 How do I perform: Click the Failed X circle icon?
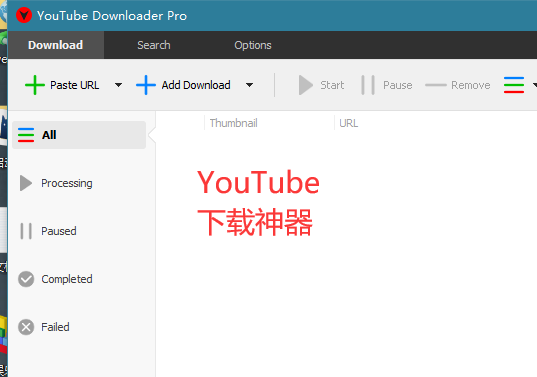click(x=26, y=327)
